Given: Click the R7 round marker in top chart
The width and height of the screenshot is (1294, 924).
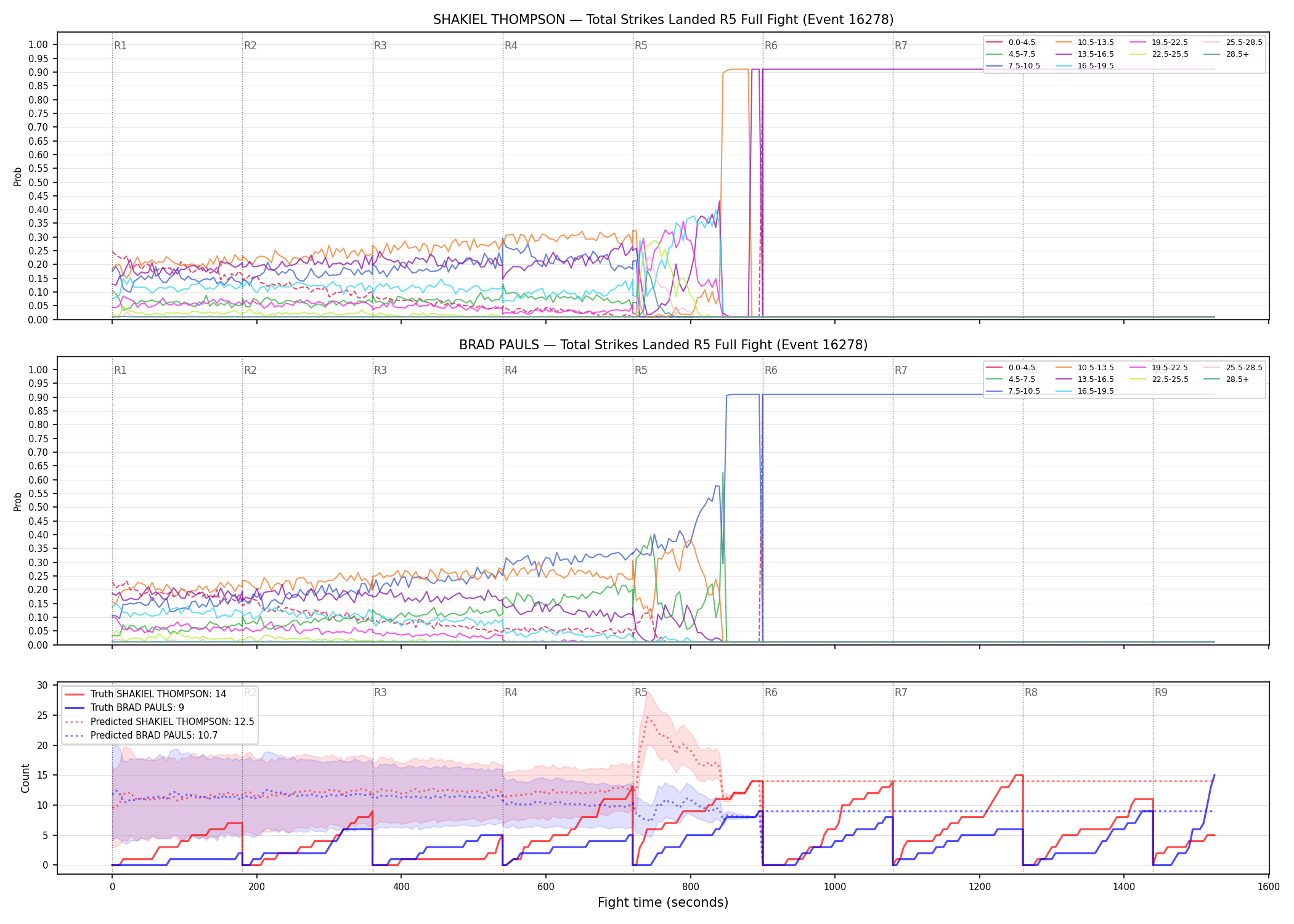Looking at the screenshot, I should pos(901,46).
